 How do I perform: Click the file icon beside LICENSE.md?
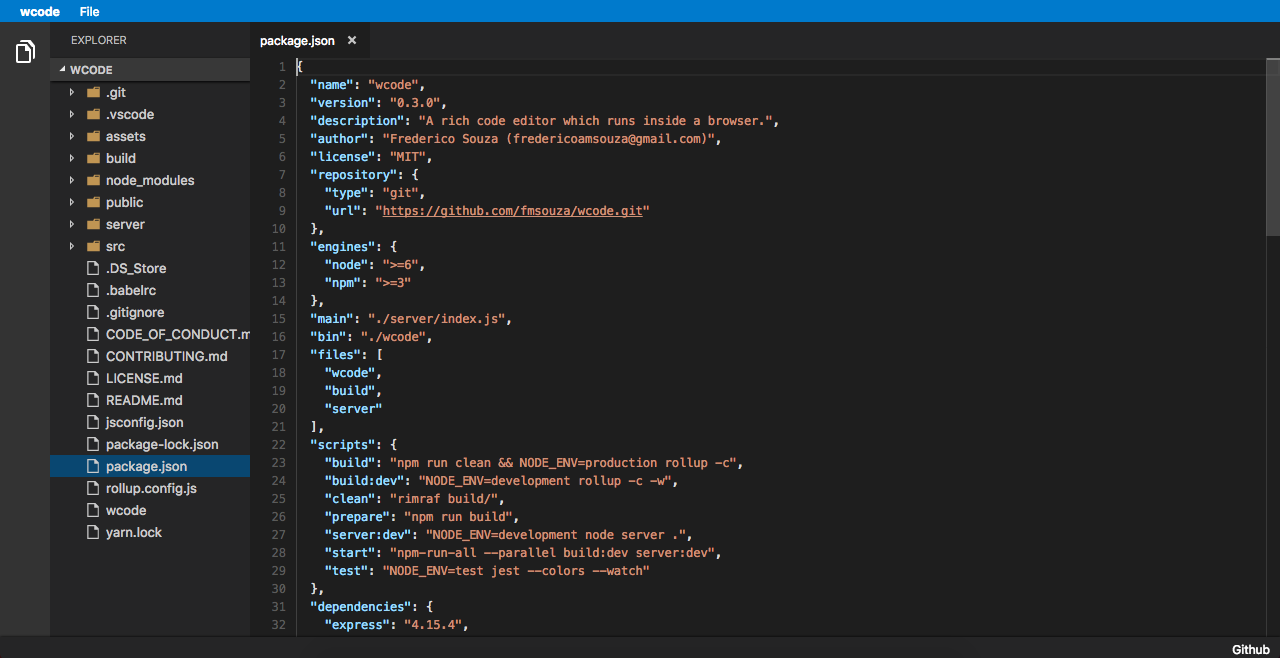(x=94, y=378)
